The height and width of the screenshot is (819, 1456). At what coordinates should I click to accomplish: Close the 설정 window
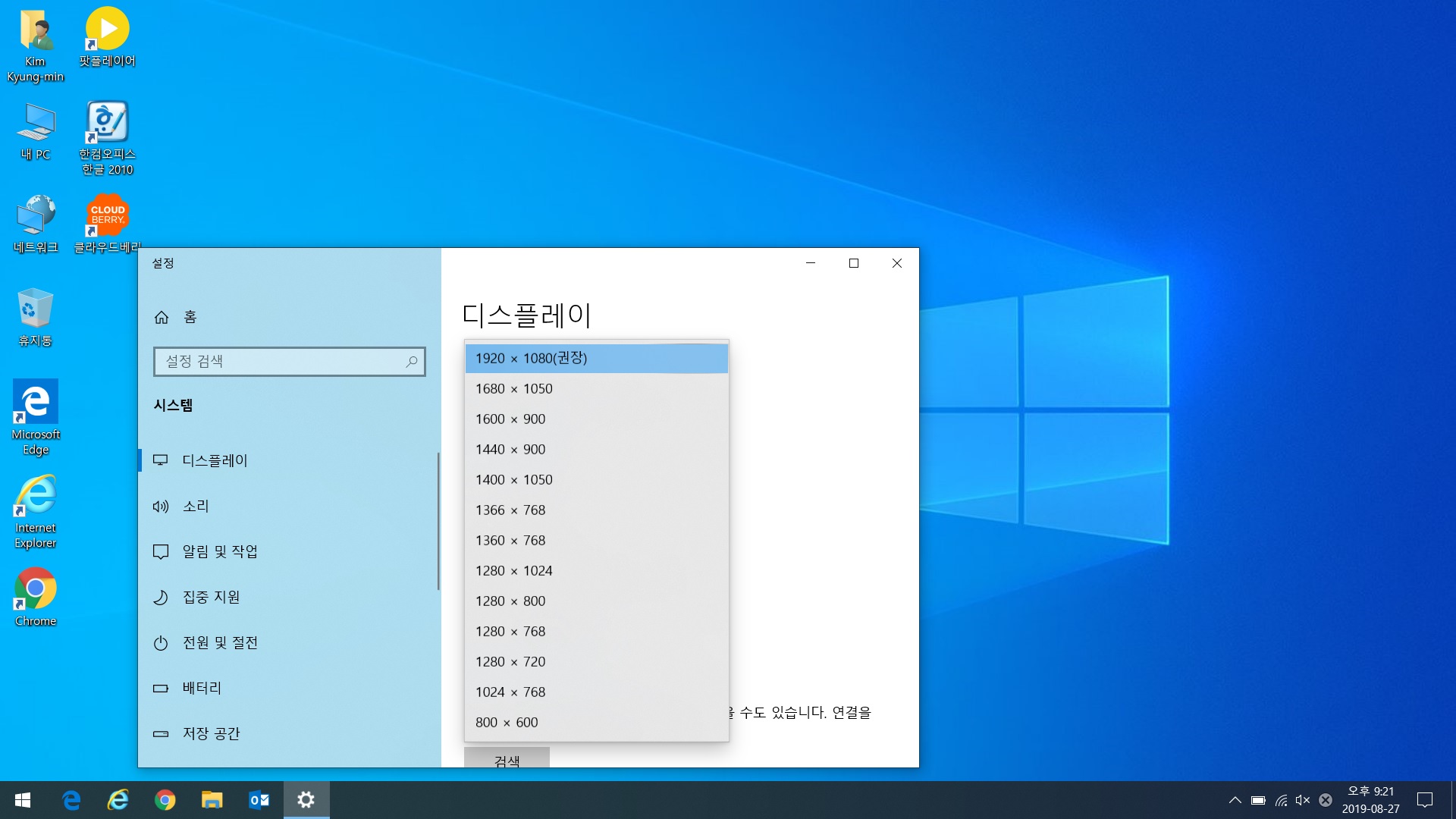897,263
